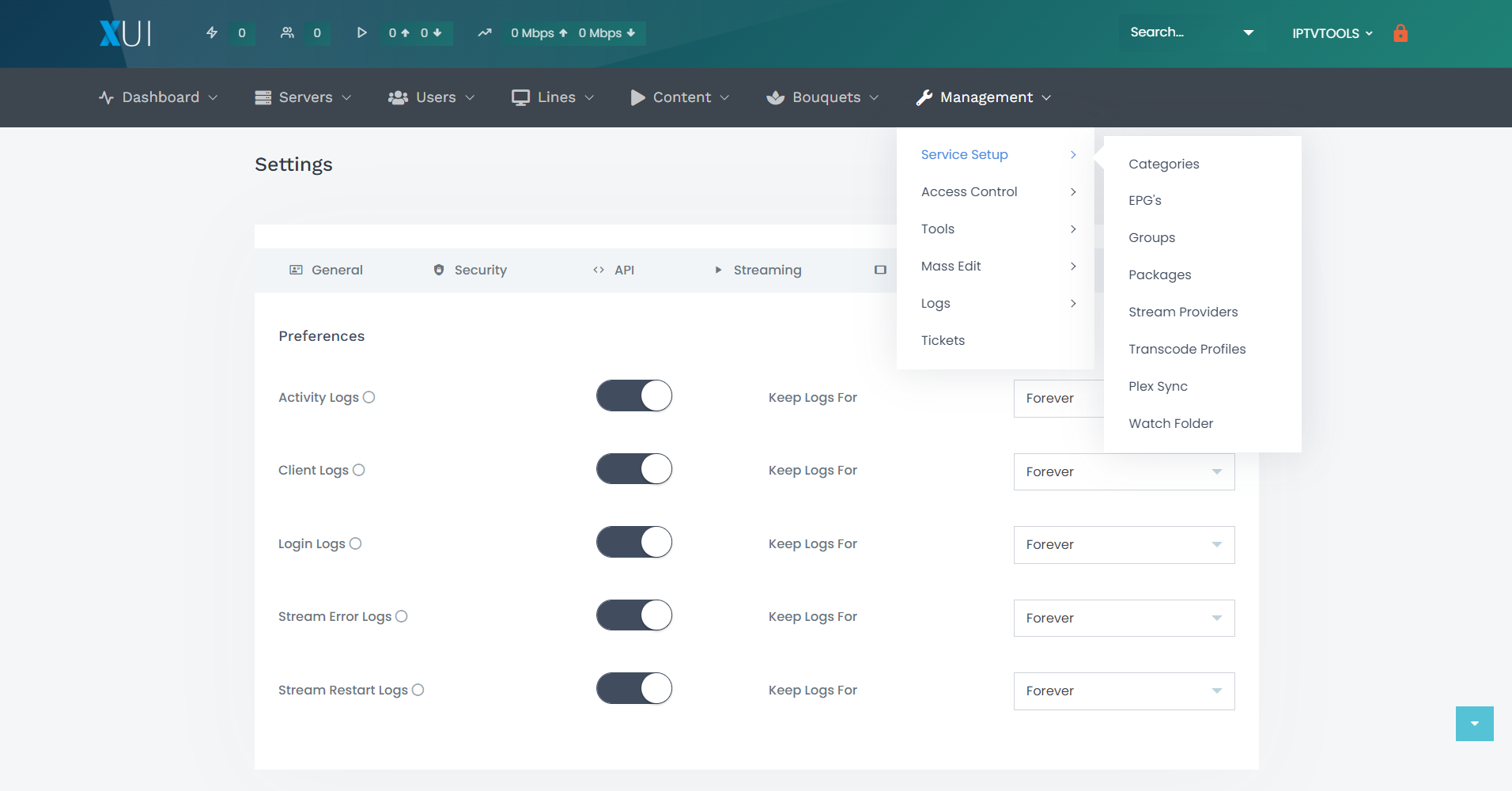This screenshot has width=1512, height=791.
Task: Click the General tab card icon
Action: 296,270
